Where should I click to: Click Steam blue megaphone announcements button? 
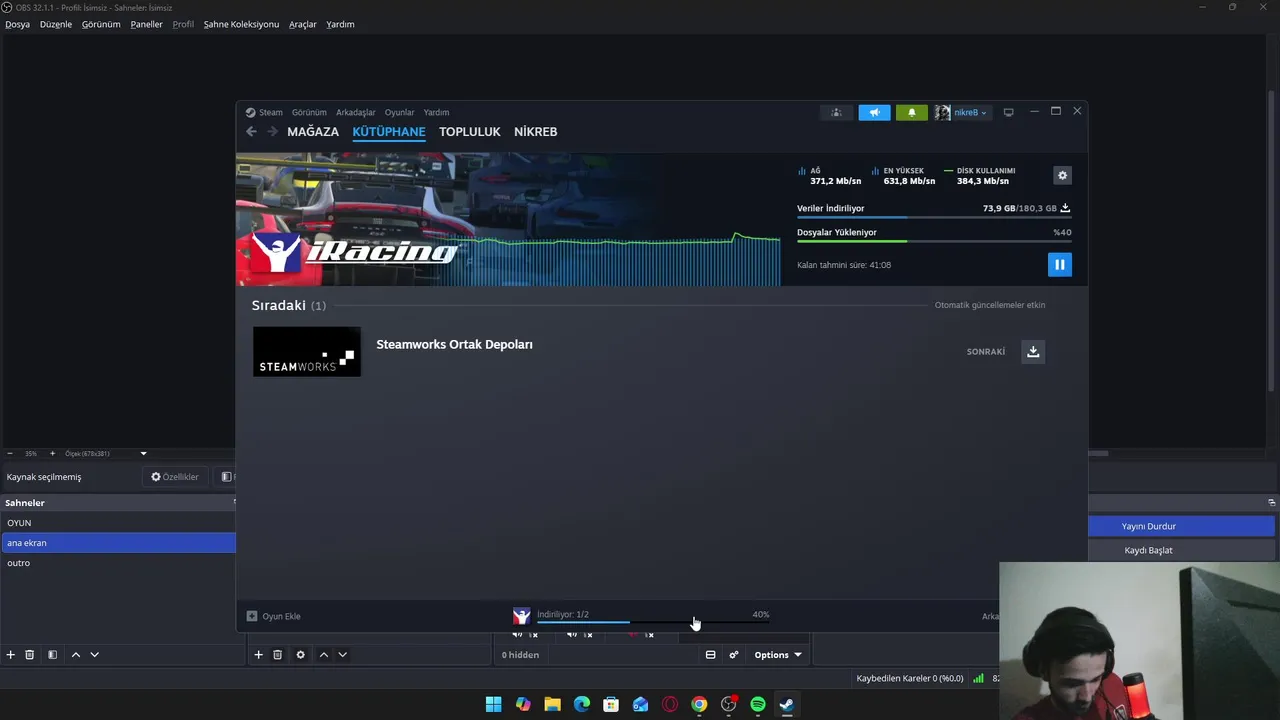point(874,112)
